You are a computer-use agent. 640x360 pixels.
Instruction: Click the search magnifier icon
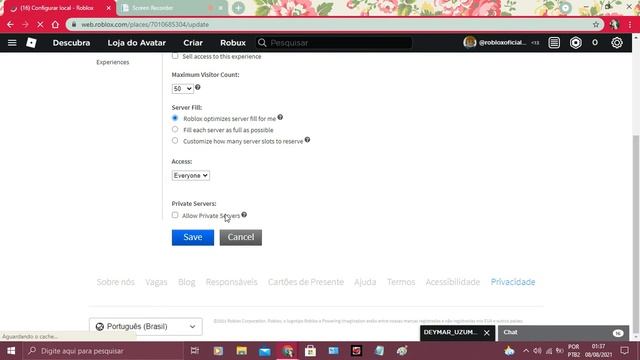262,42
